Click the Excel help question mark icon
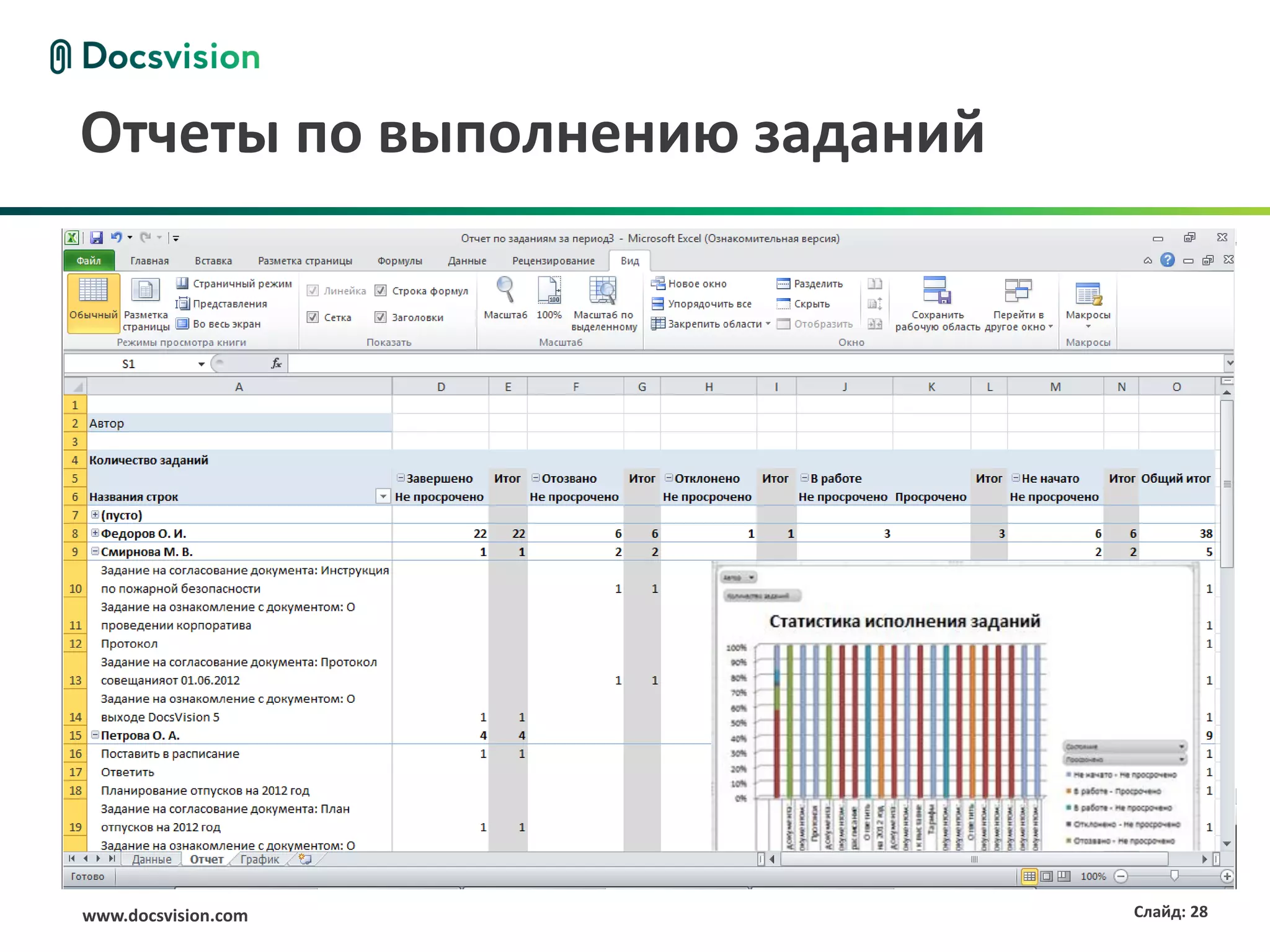This screenshot has width=1270, height=952. 1168,260
